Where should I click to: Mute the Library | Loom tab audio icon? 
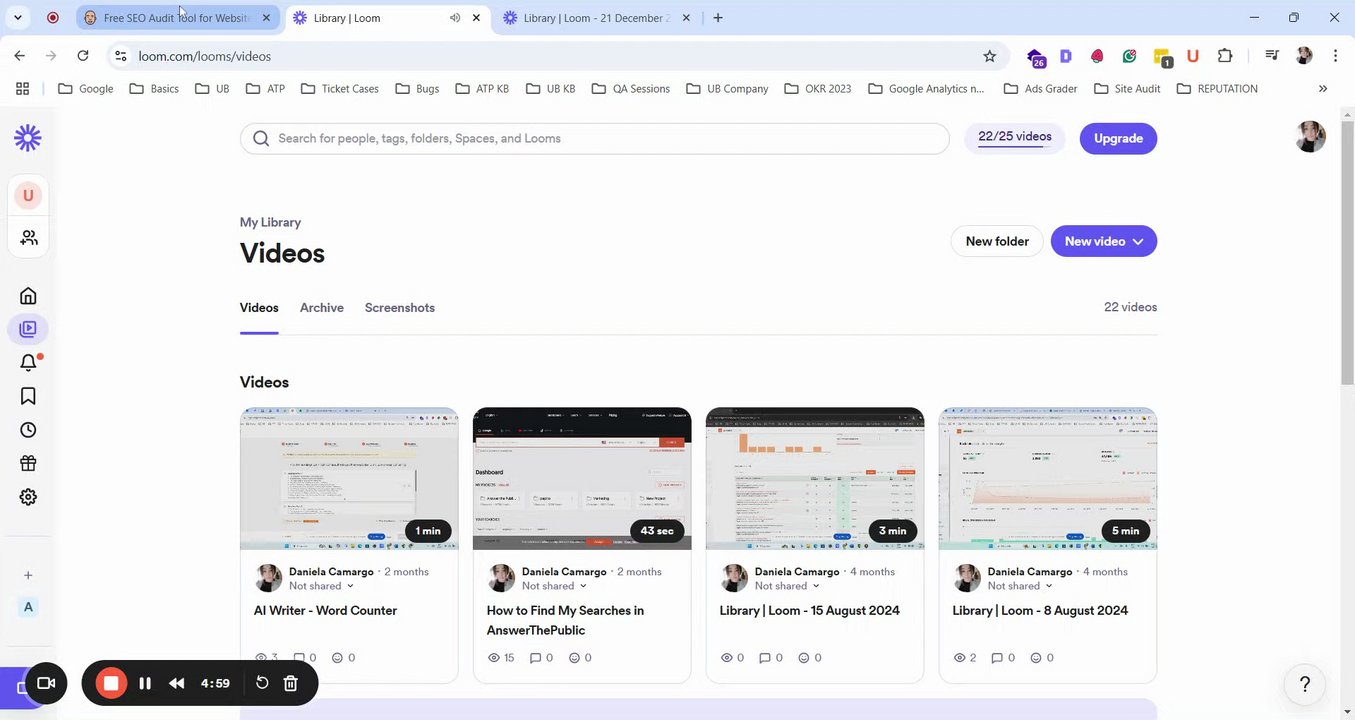[x=455, y=17]
